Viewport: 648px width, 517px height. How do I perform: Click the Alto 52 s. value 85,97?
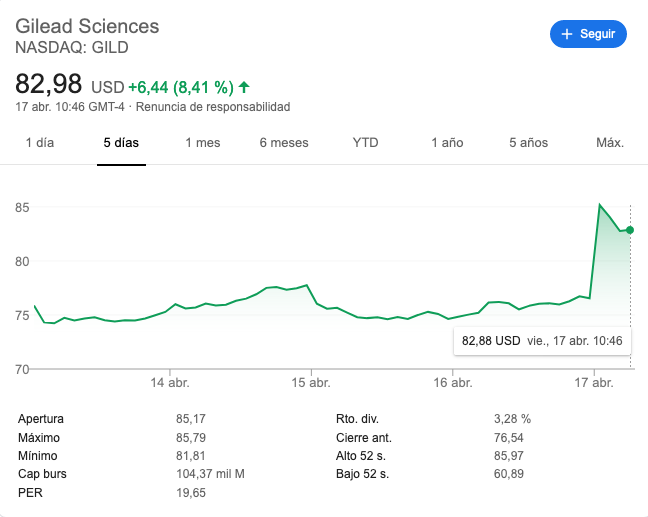pos(509,456)
